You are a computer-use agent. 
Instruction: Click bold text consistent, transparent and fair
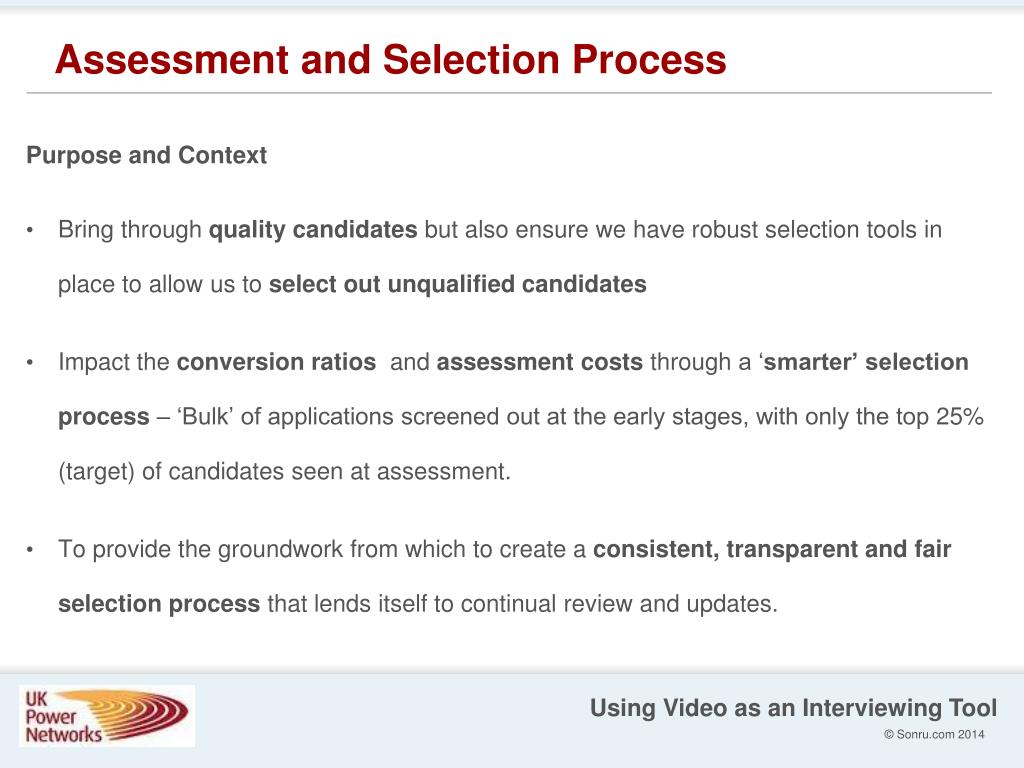click(x=772, y=549)
